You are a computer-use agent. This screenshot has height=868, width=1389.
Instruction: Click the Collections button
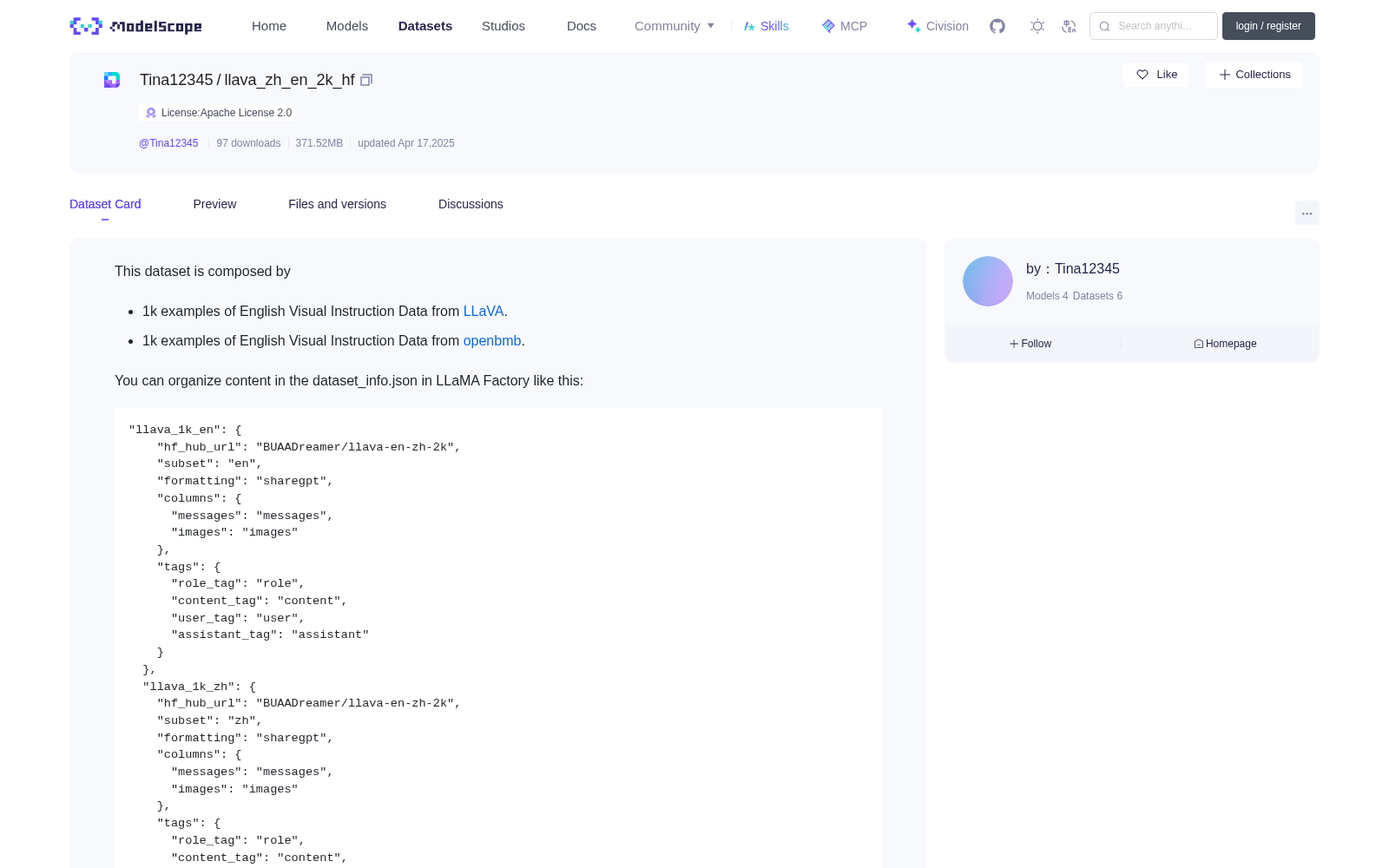pyautogui.click(x=1254, y=75)
